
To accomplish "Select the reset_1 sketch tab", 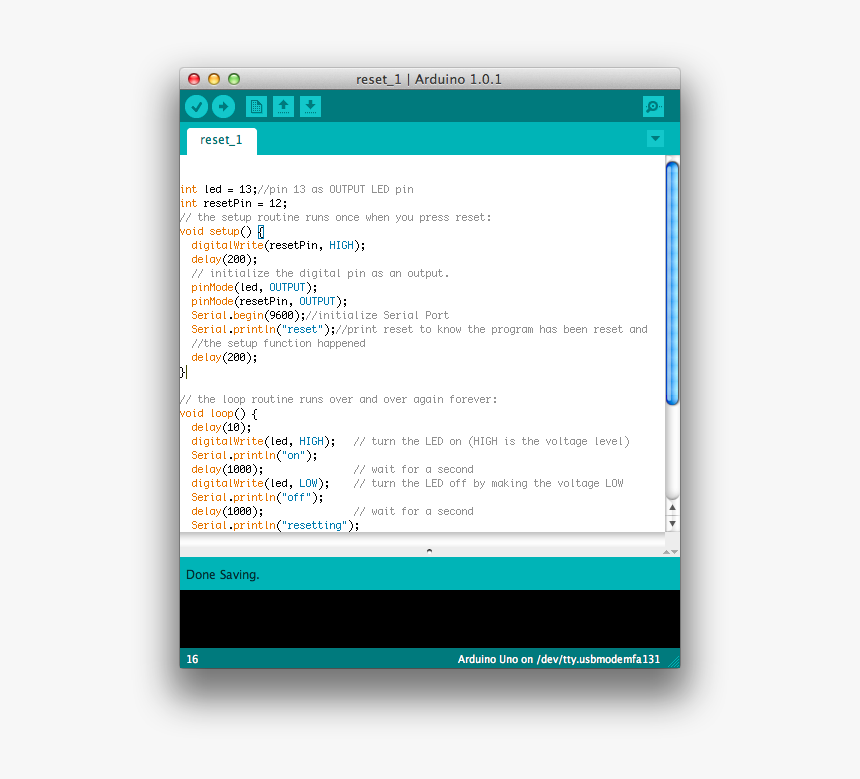I will coord(221,141).
